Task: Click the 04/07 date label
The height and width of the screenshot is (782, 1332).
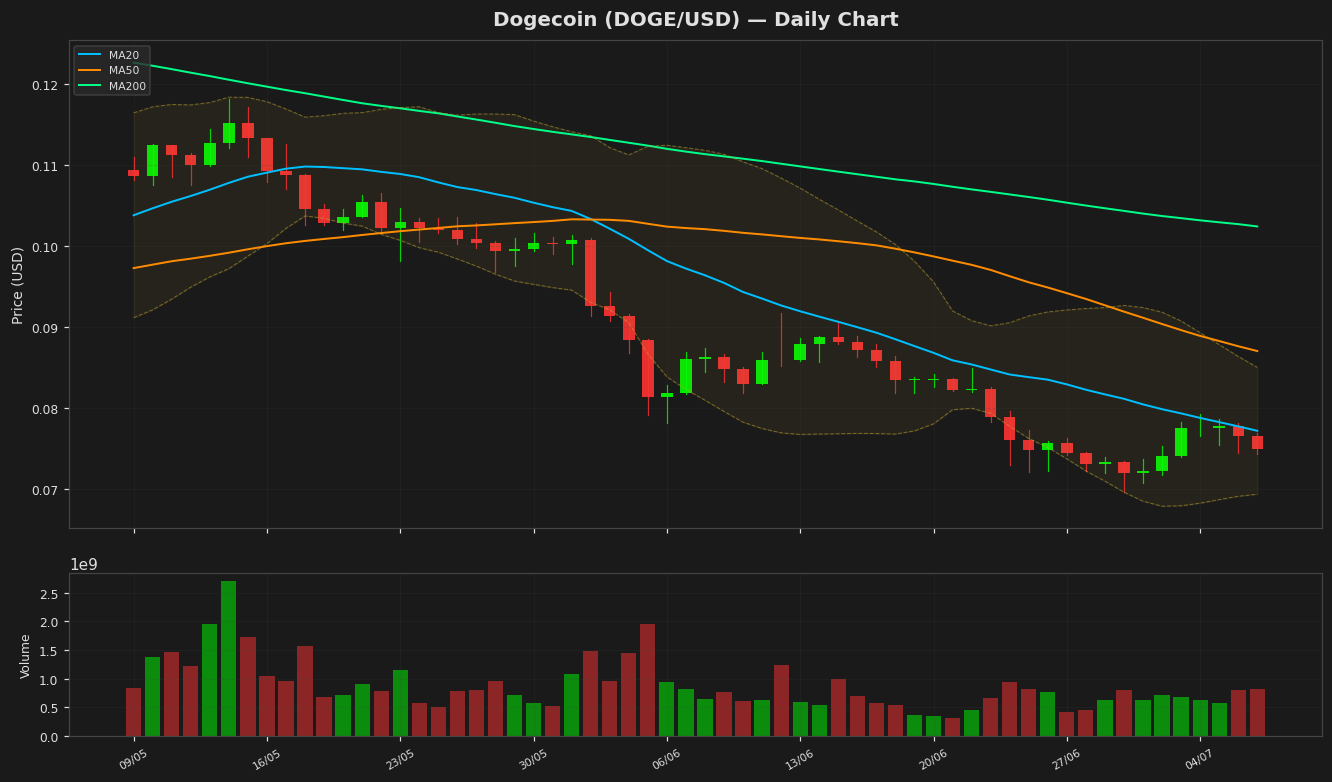Action: tap(1199, 760)
